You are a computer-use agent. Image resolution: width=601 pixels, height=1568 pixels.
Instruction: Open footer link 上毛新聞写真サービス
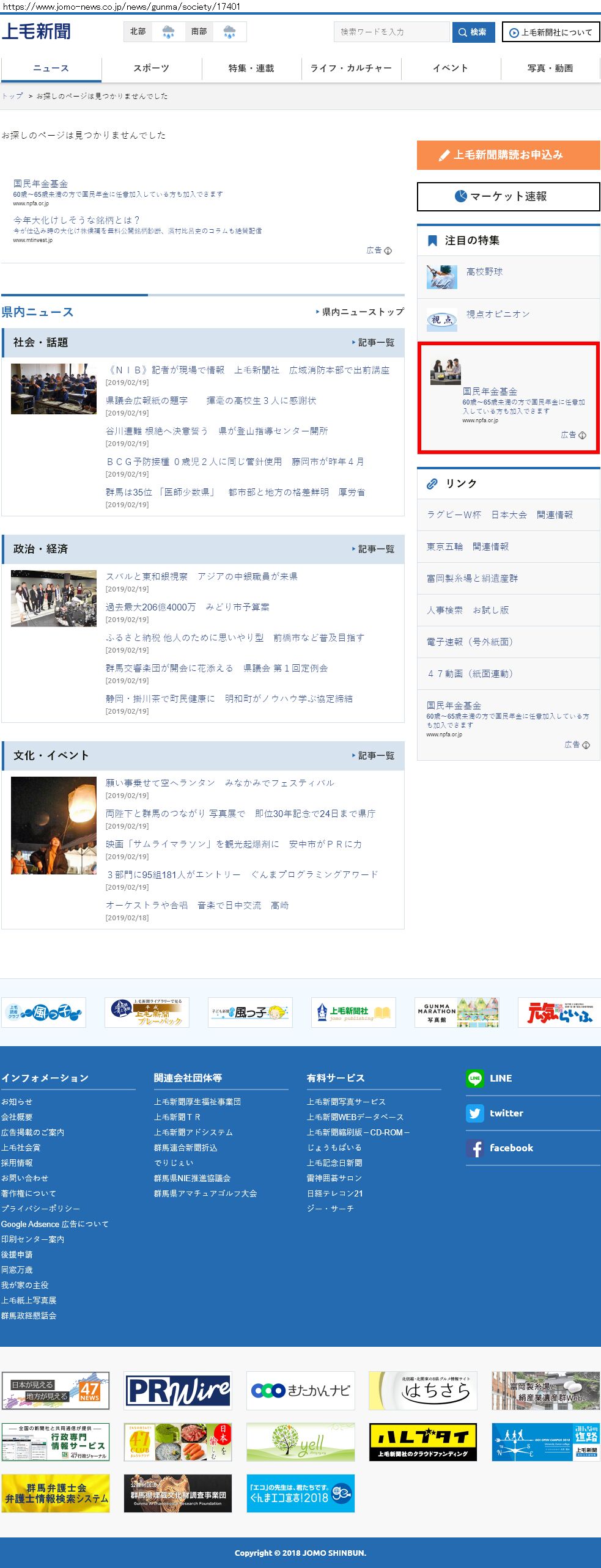346,1102
